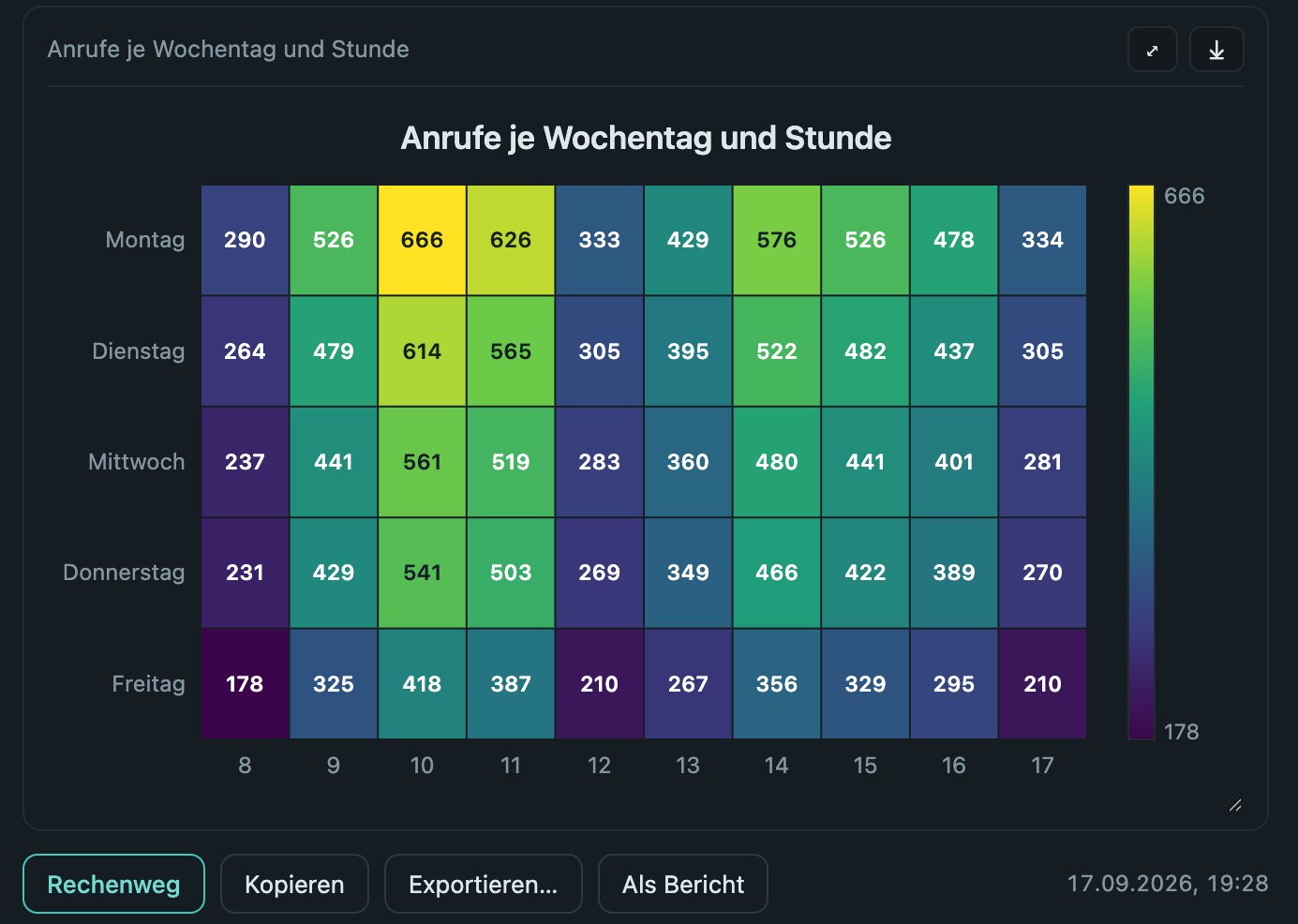The height and width of the screenshot is (924, 1298).
Task: Click the hour 14 axis label
Action: click(x=777, y=766)
